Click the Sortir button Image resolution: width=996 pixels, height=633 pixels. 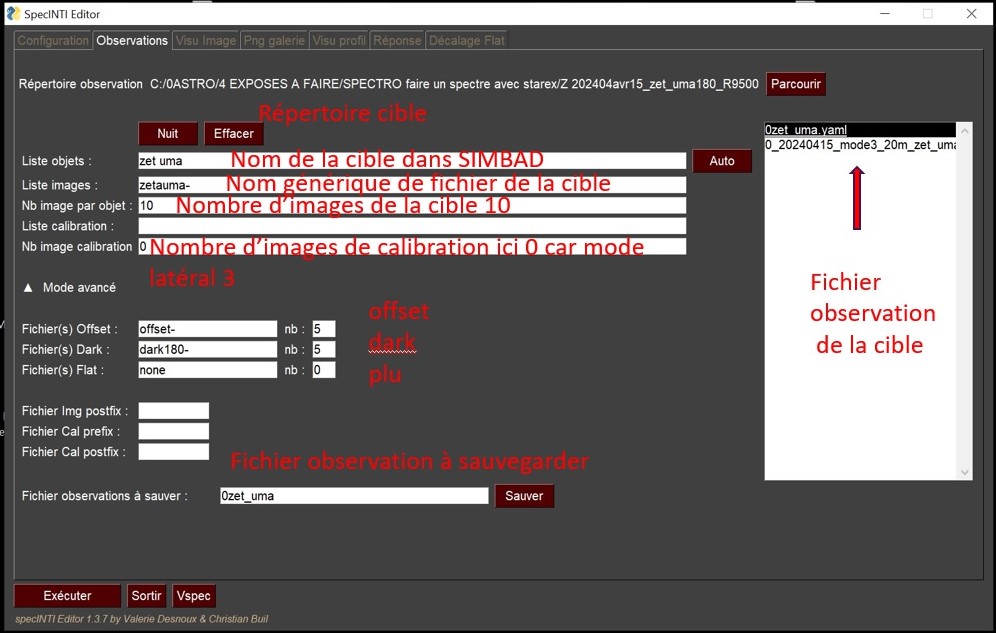coord(146,596)
